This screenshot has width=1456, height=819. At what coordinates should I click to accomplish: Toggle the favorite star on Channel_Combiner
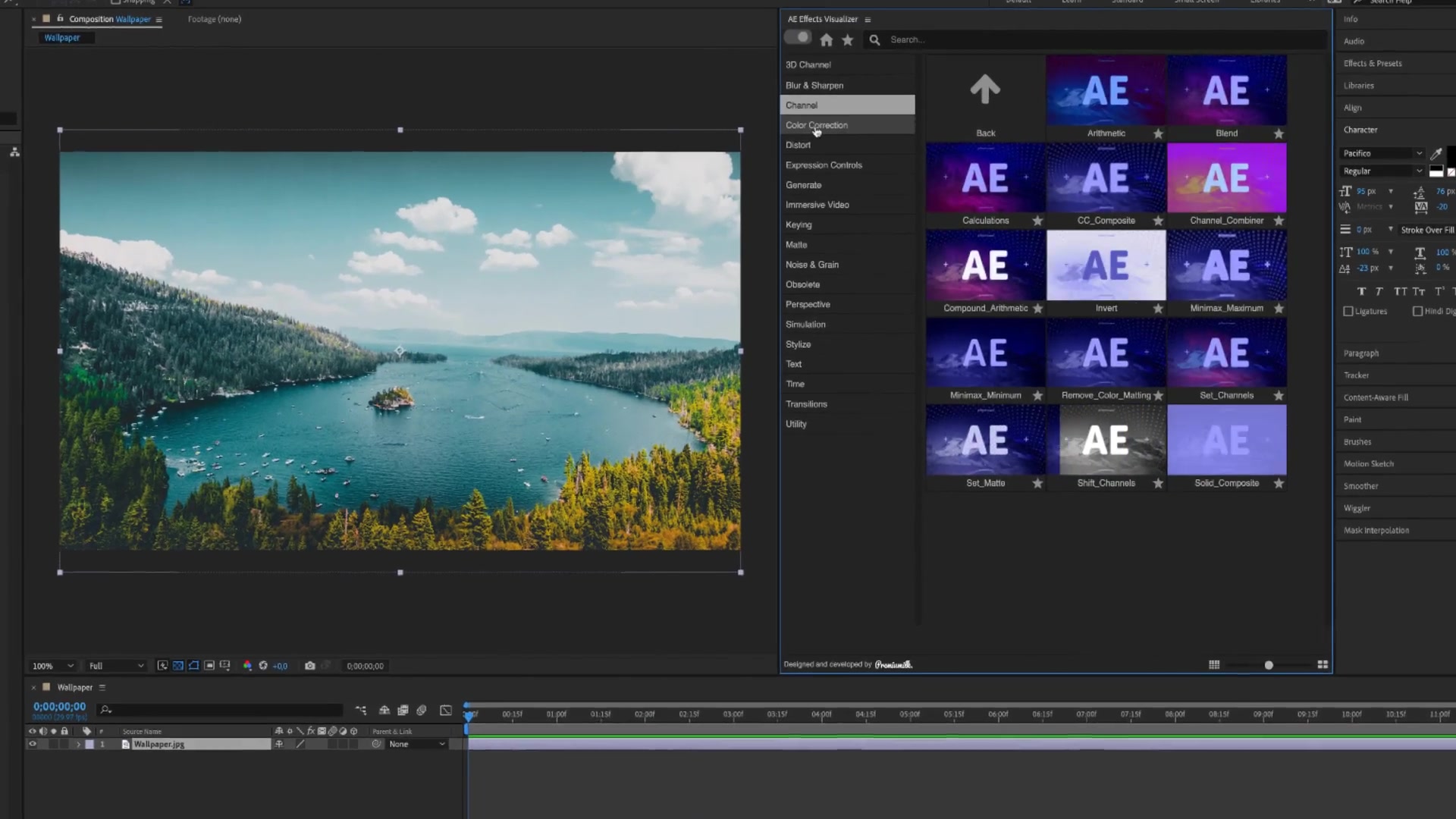tap(1278, 221)
